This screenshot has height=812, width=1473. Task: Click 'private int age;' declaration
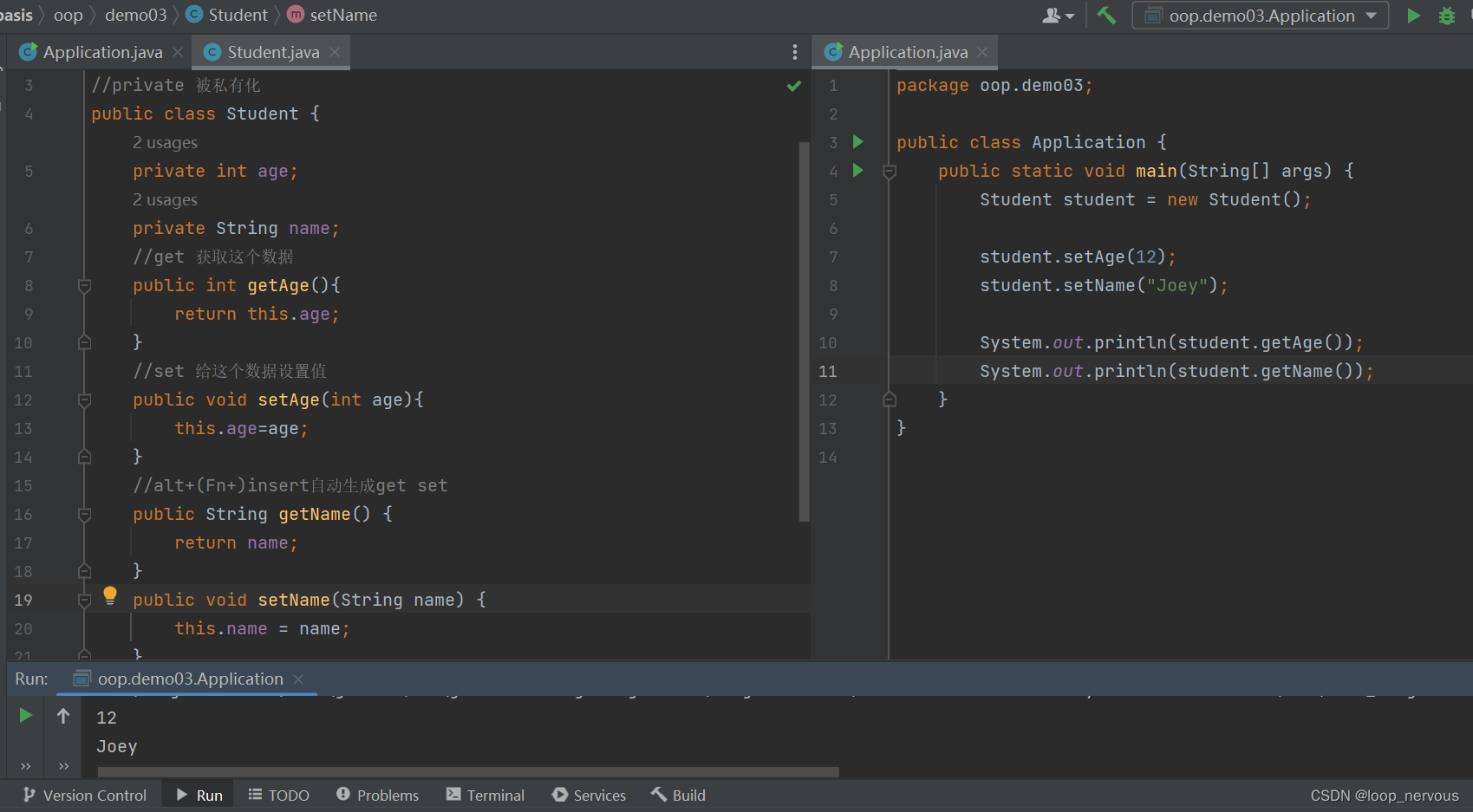coord(215,171)
